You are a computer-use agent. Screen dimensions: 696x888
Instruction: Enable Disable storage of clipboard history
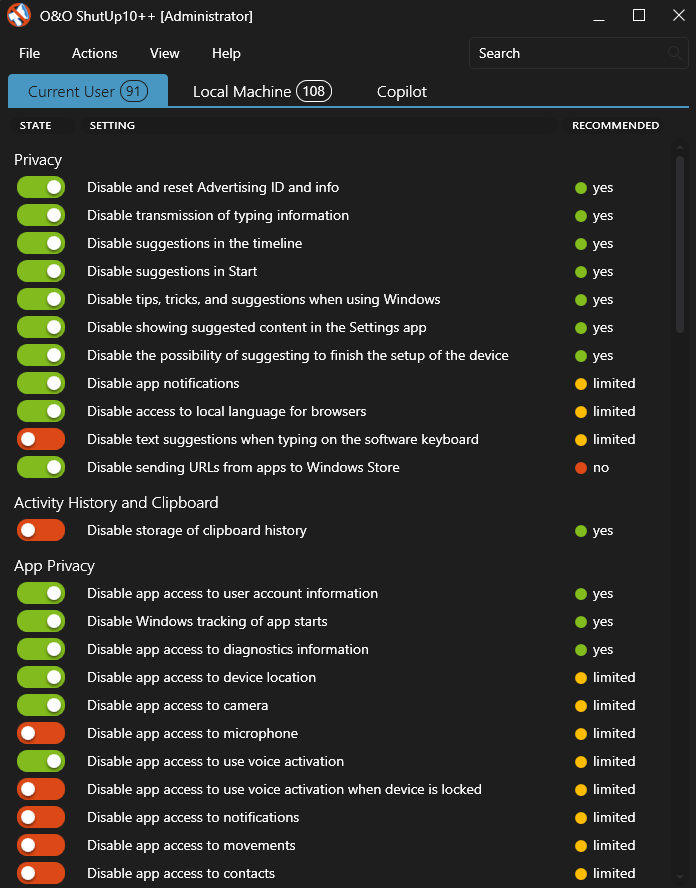[x=41, y=531]
